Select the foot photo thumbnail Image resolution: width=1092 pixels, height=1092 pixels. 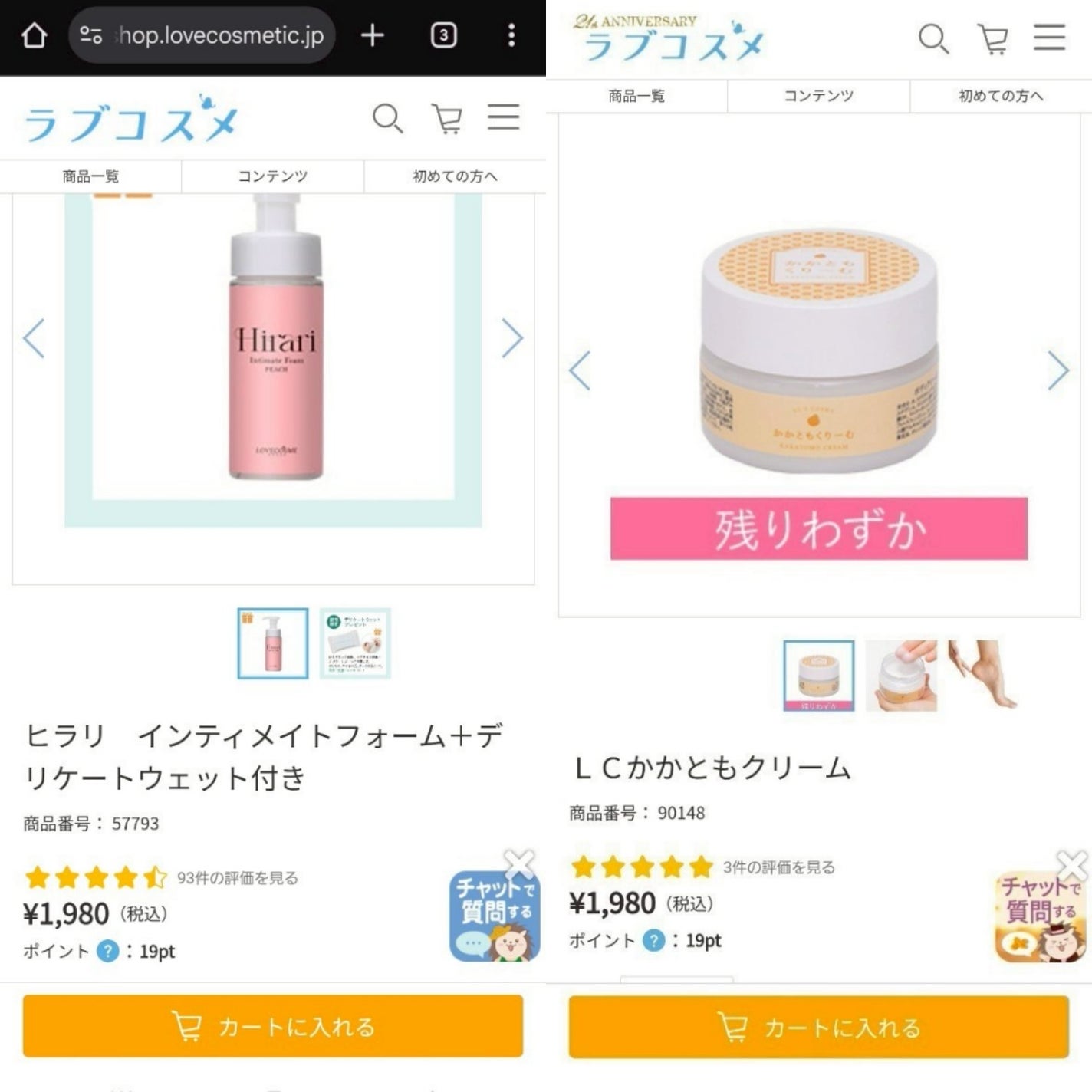[x=982, y=675]
